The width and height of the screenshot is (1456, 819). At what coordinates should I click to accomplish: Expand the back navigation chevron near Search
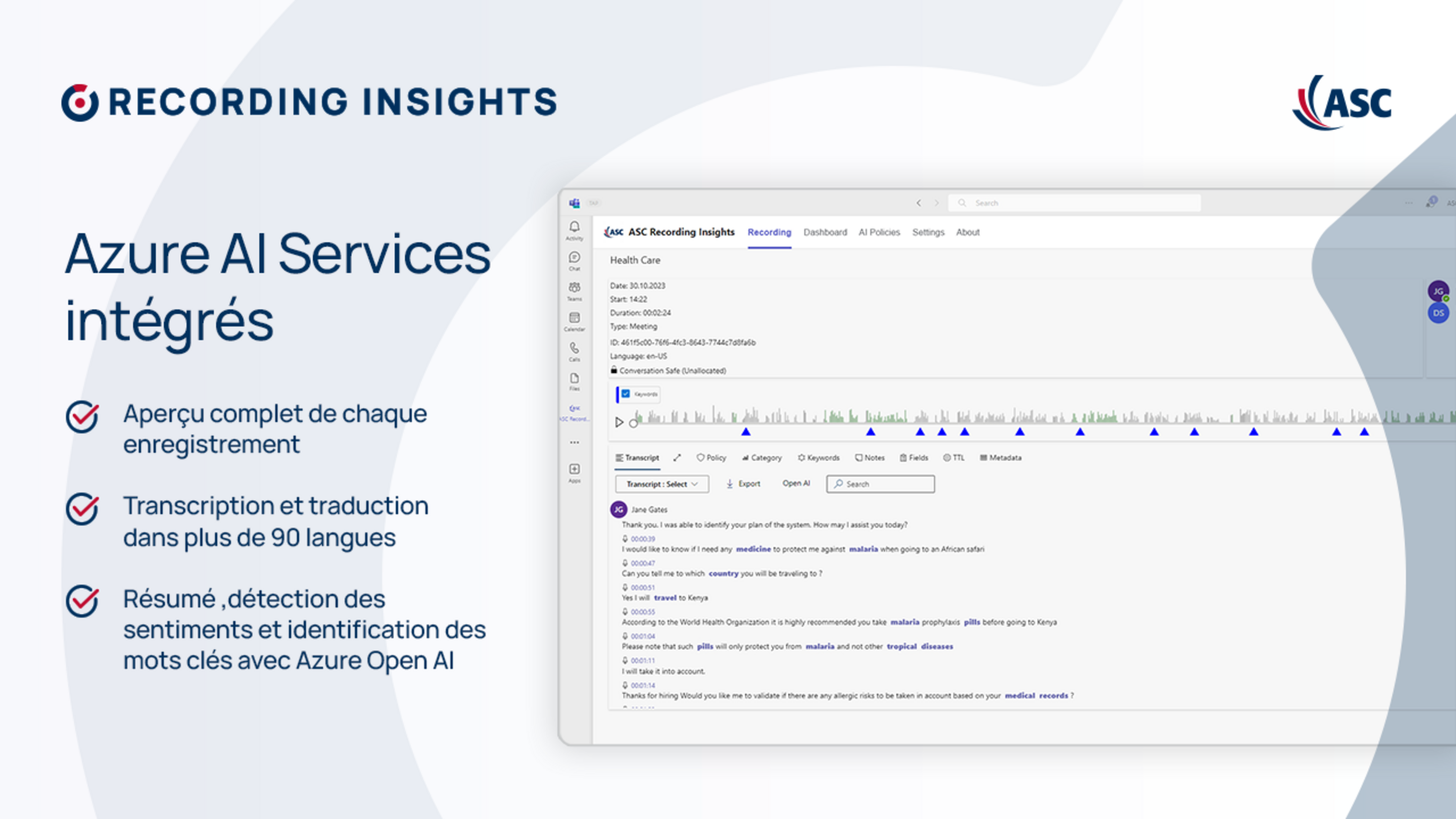[919, 203]
